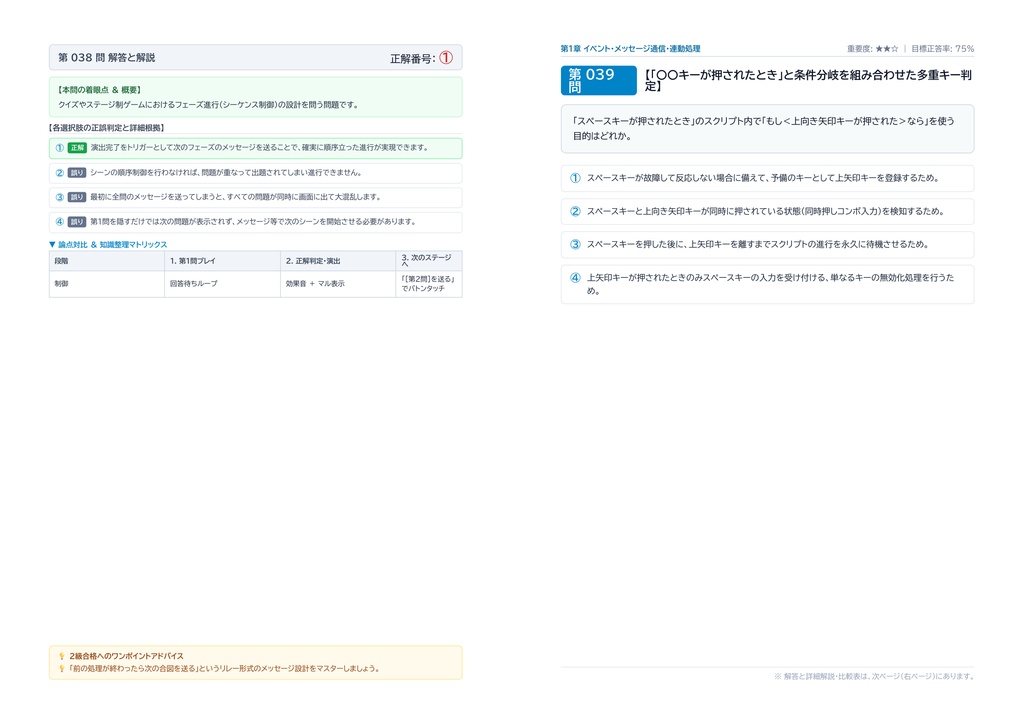The image size is (1024, 724).
Task: Click the red ① after 正解番号
Action: tap(446, 58)
